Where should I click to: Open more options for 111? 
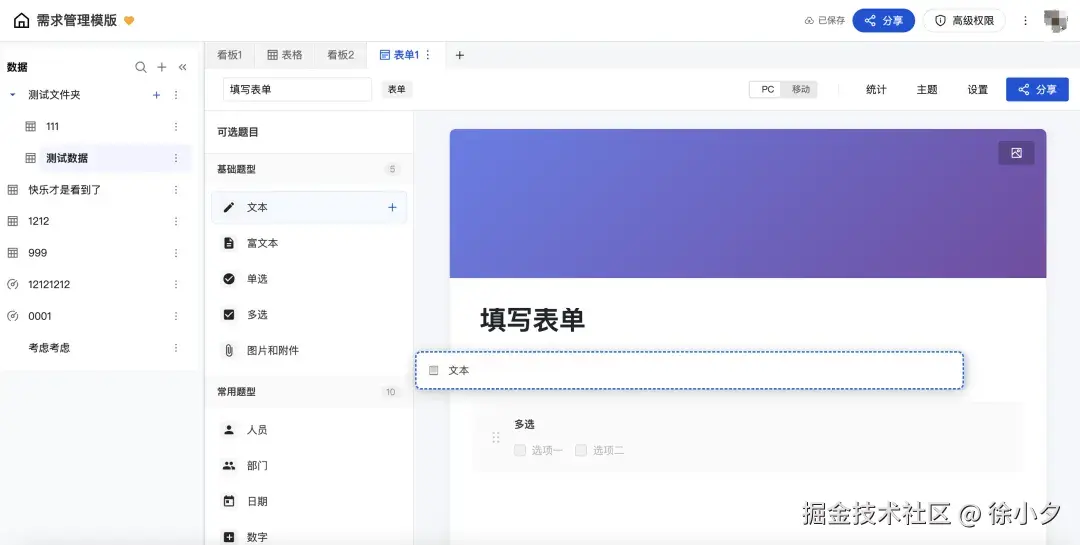click(176, 127)
